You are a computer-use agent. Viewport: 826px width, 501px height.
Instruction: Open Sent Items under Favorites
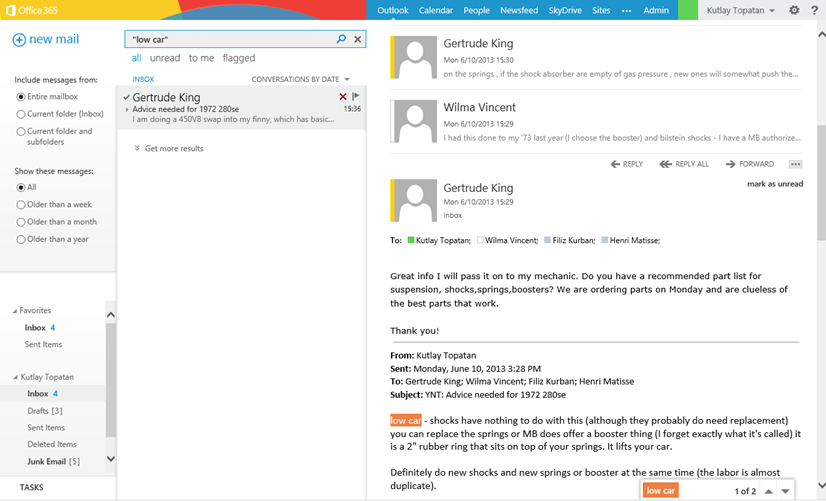coord(43,345)
